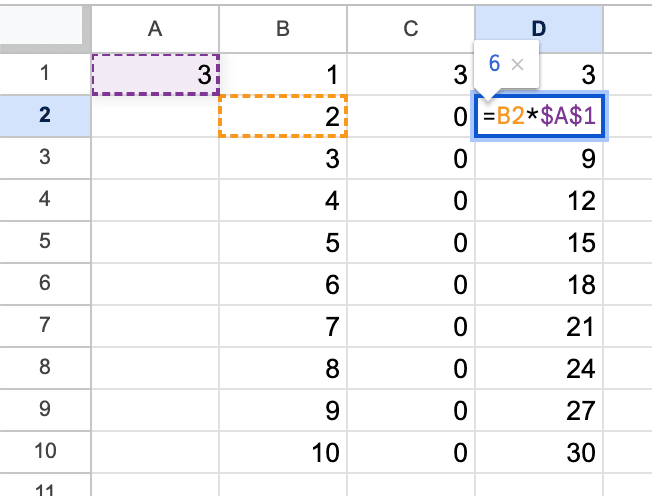Click cell A1 containing 3
652x496 pixels.
point(155,75)
